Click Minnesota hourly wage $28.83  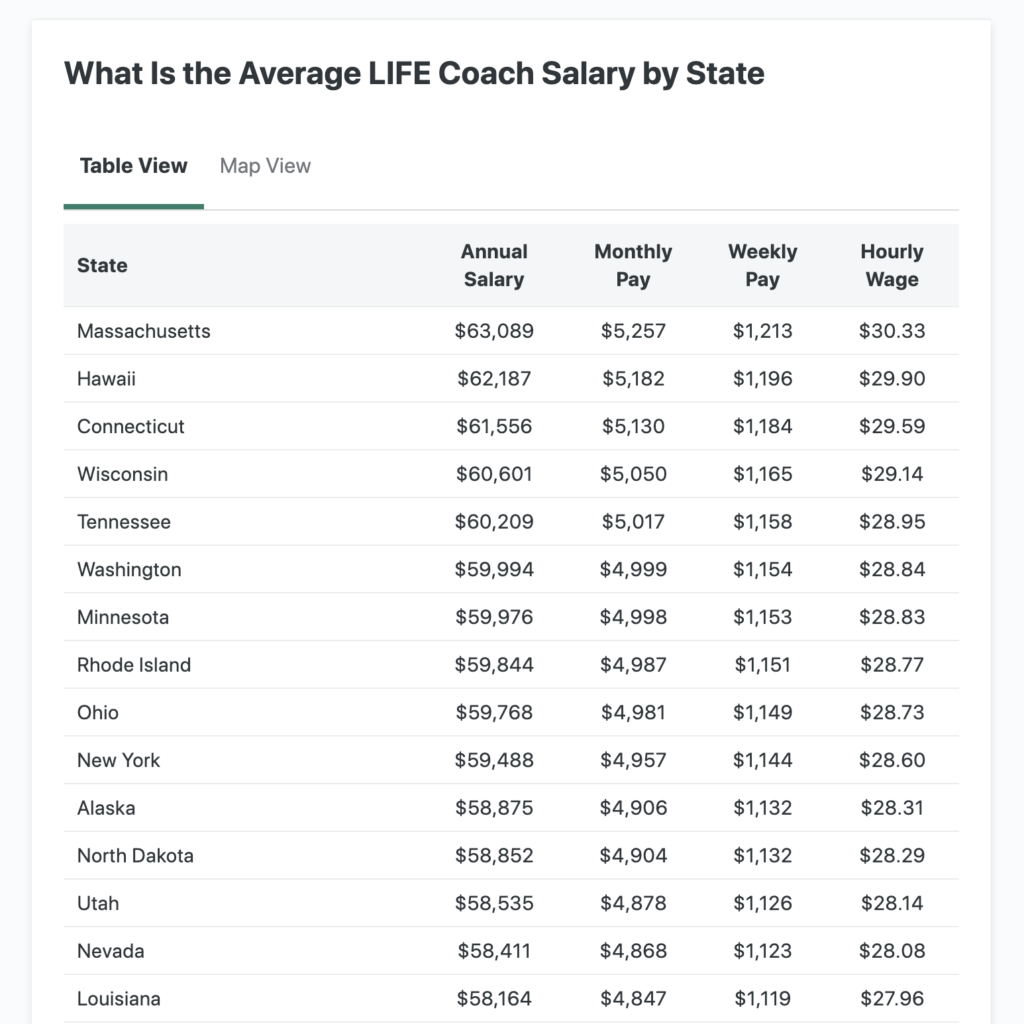coord(892,617)
